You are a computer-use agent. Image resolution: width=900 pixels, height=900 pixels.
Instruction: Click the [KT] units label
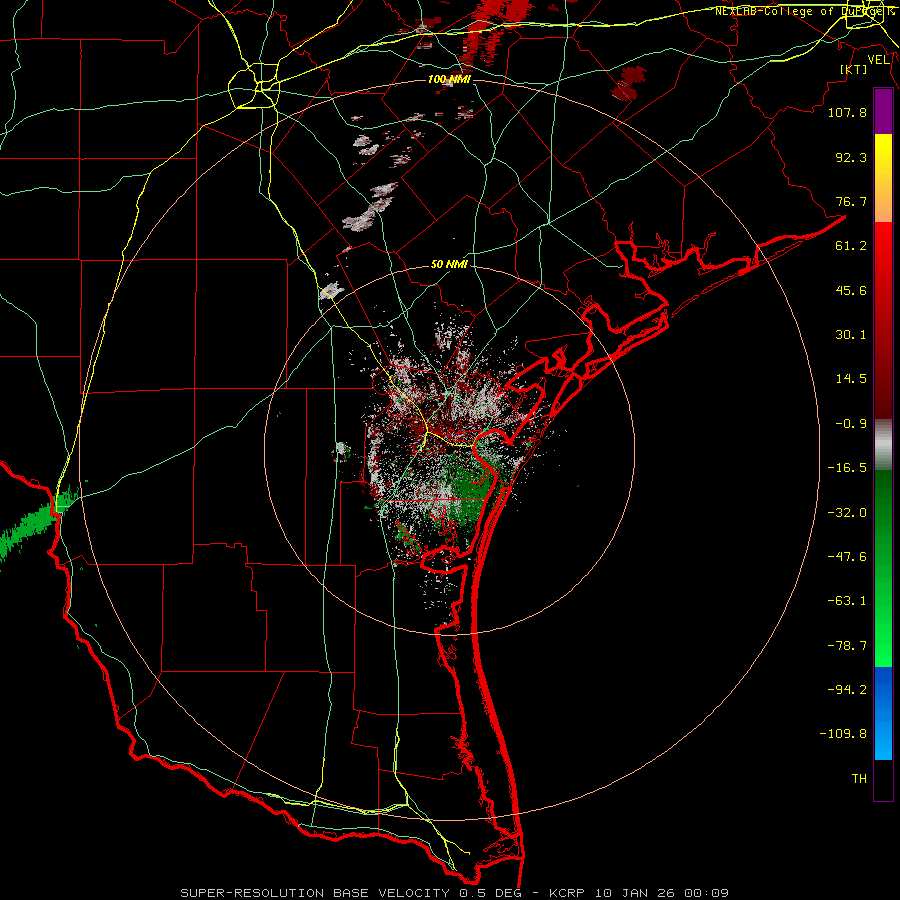854,69
